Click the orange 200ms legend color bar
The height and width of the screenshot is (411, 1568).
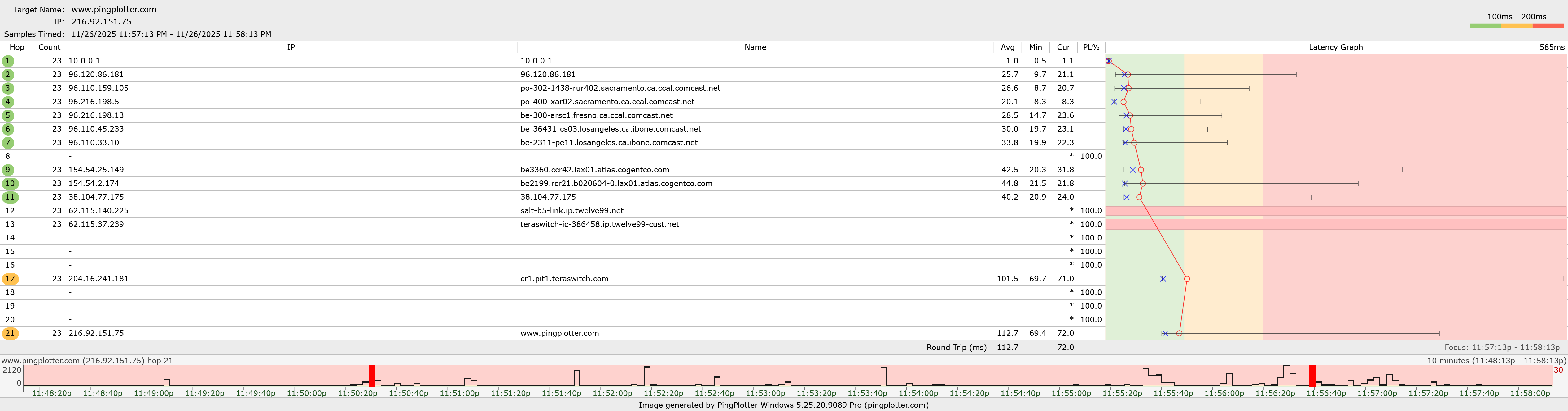click(1516, 26)
